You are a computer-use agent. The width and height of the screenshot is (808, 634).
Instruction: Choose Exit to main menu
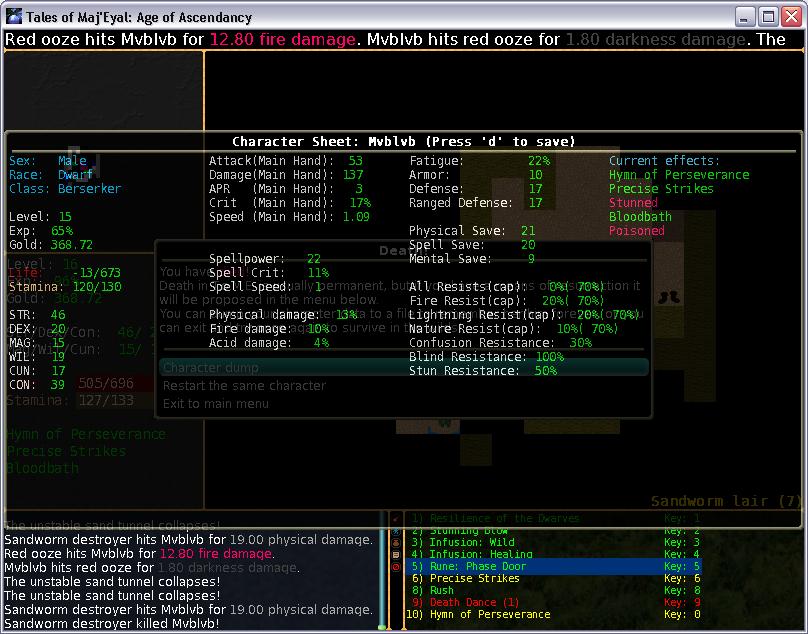pos(215,404)
